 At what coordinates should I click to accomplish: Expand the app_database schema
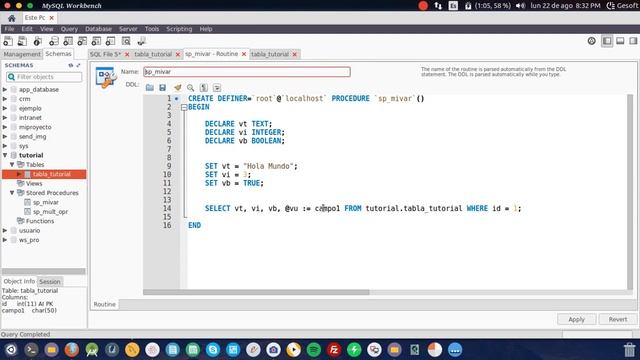[x=5, y=89]
